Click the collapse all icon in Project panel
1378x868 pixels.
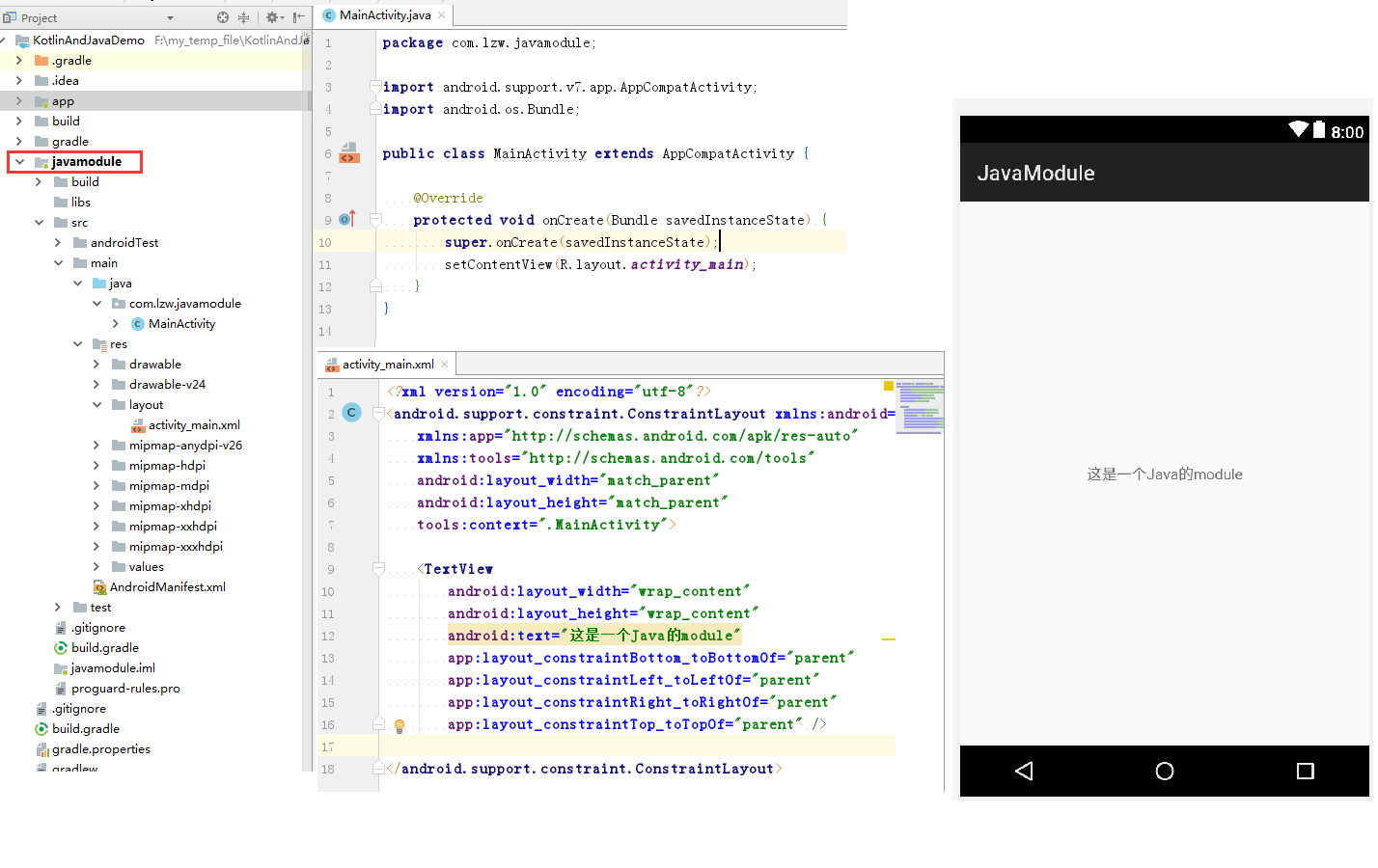(244, 17)
